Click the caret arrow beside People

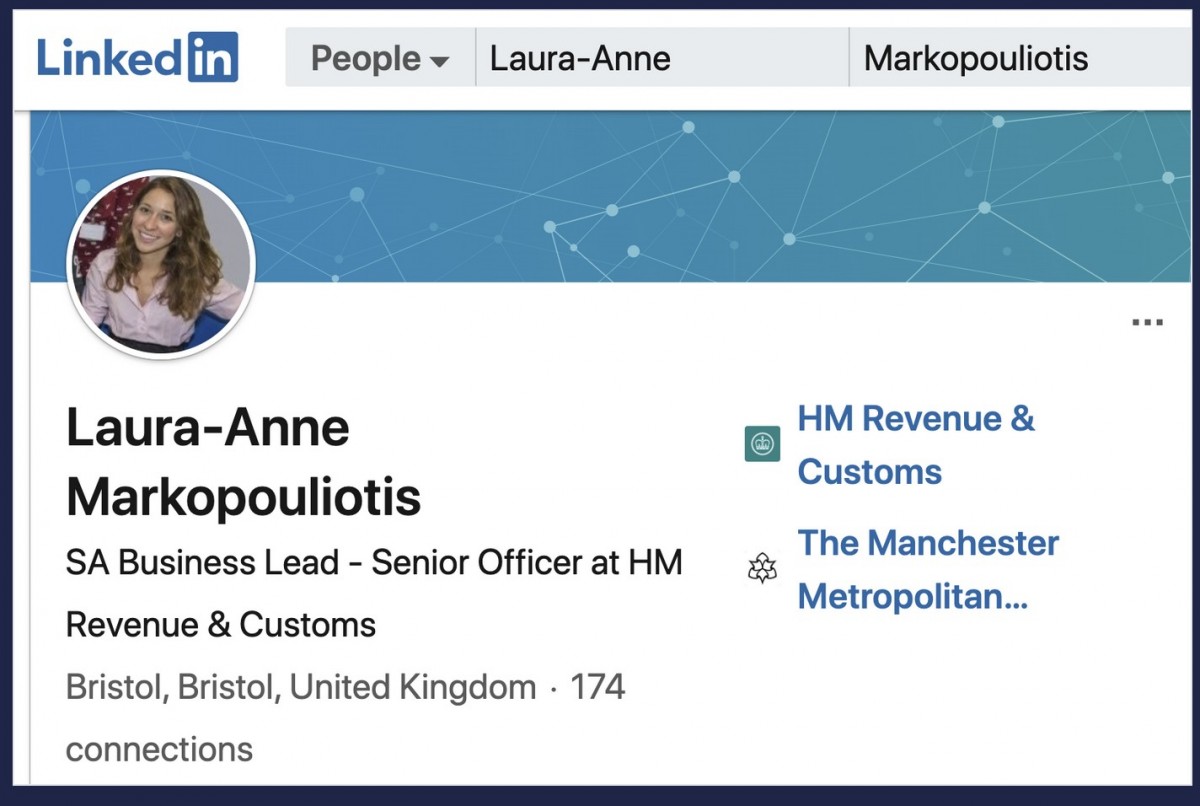439,62
